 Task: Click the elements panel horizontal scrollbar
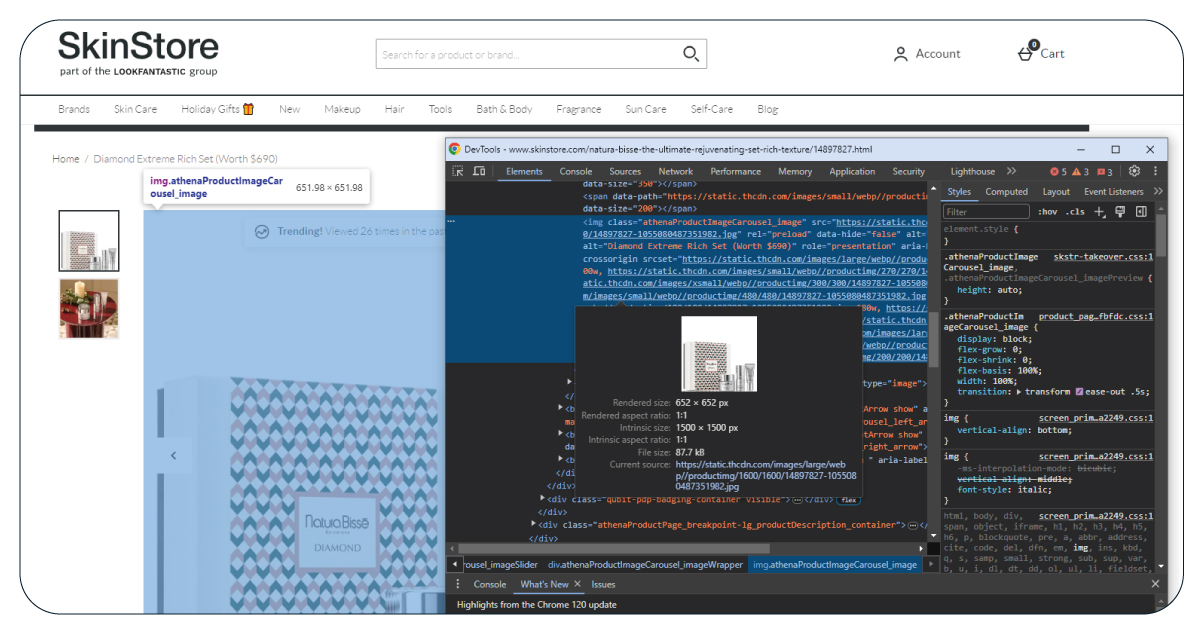[614, 548]
